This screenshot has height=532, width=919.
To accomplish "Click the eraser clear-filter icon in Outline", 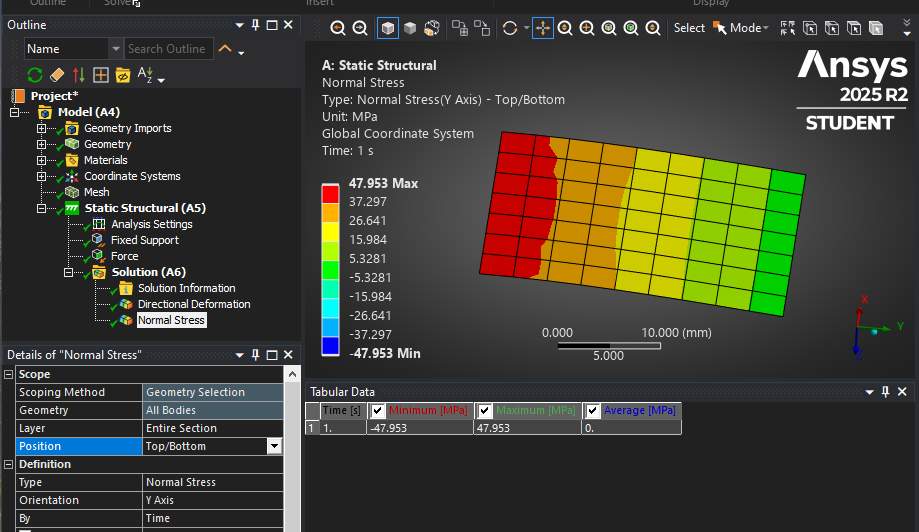I will click(57, 75).
